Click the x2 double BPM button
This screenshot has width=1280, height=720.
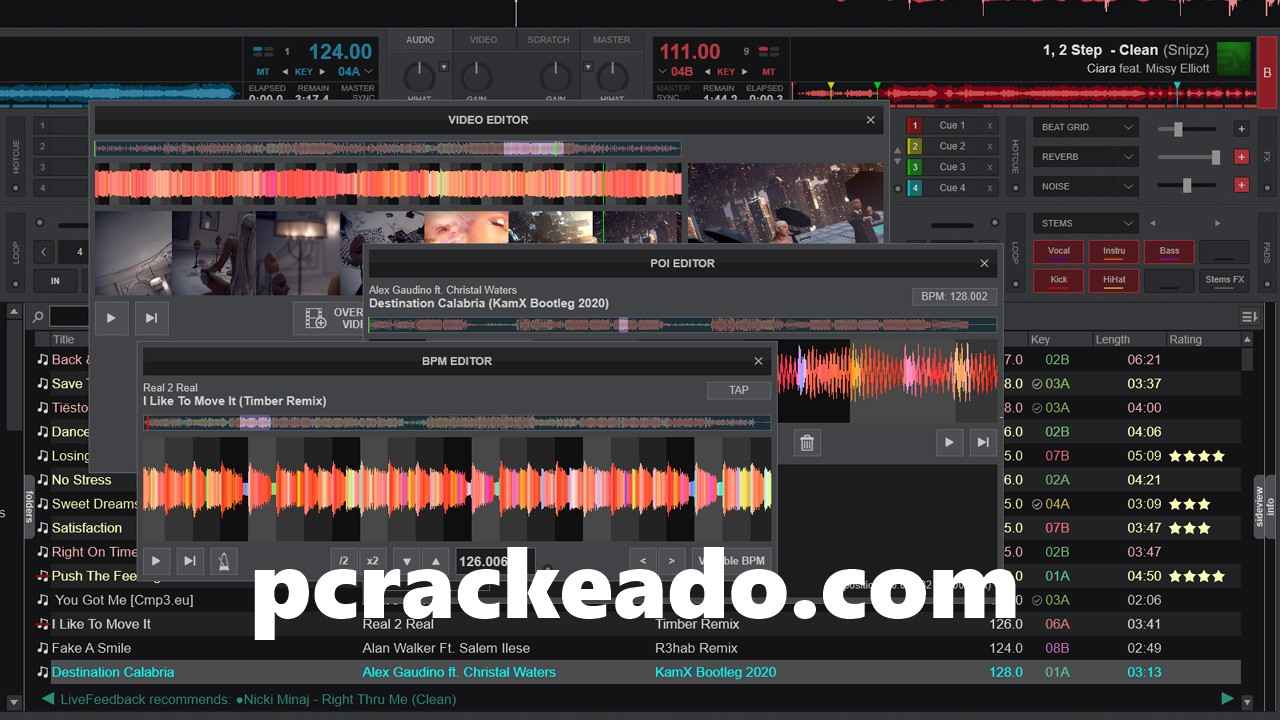tap(372, 561)
